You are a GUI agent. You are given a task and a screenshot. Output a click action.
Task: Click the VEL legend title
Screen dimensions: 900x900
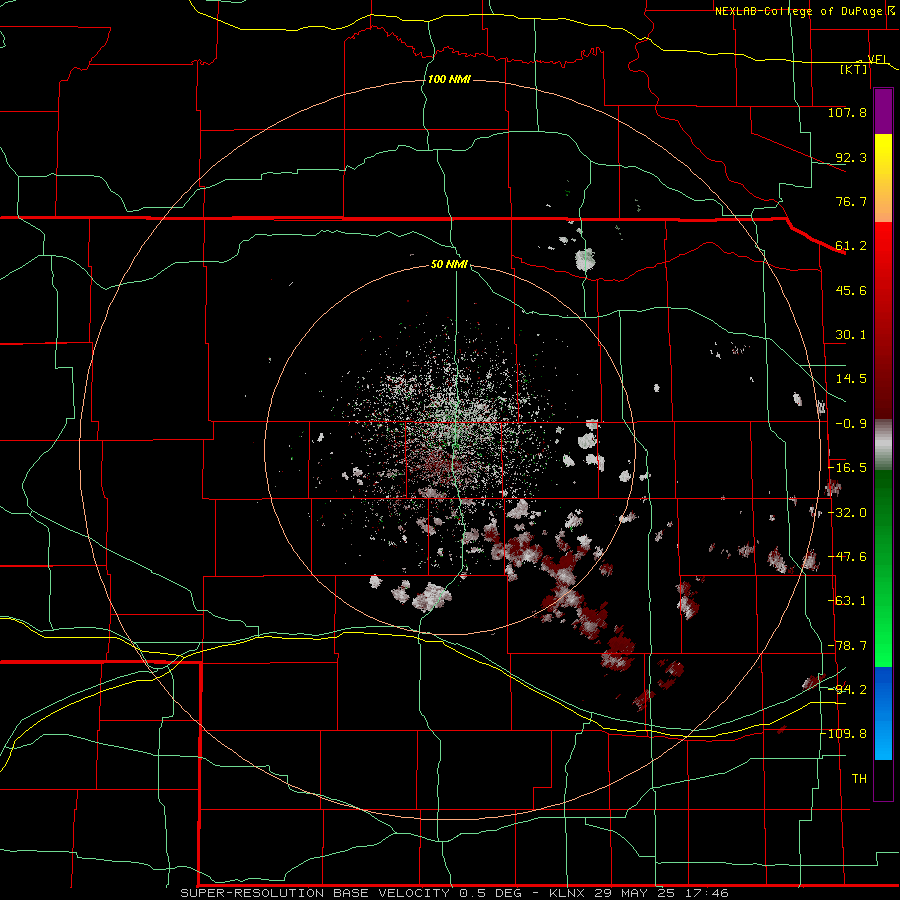click(878, 59)
